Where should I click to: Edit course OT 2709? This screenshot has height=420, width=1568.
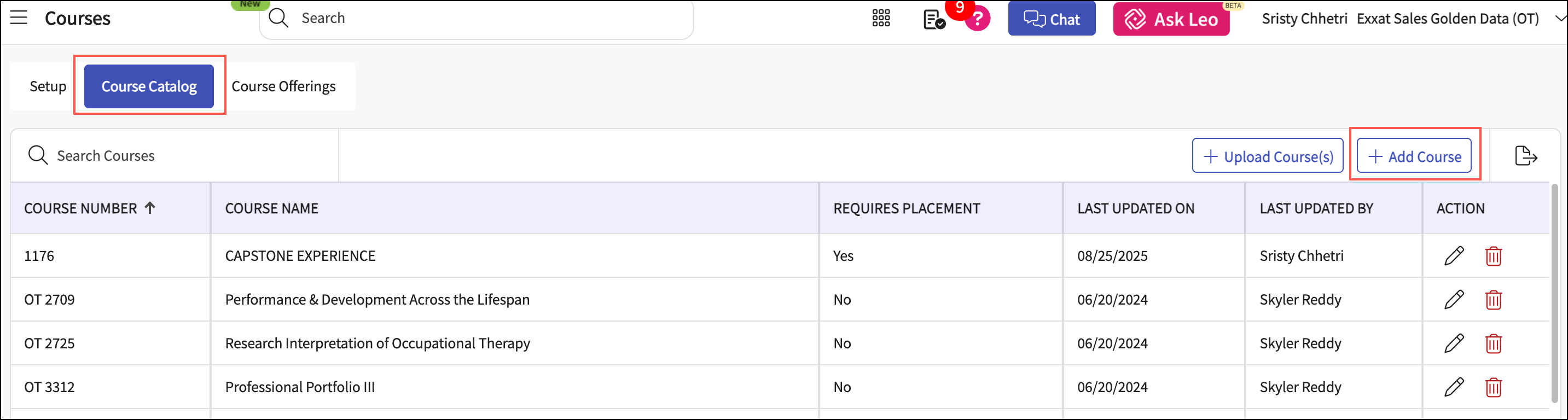tap(1454, 300)
